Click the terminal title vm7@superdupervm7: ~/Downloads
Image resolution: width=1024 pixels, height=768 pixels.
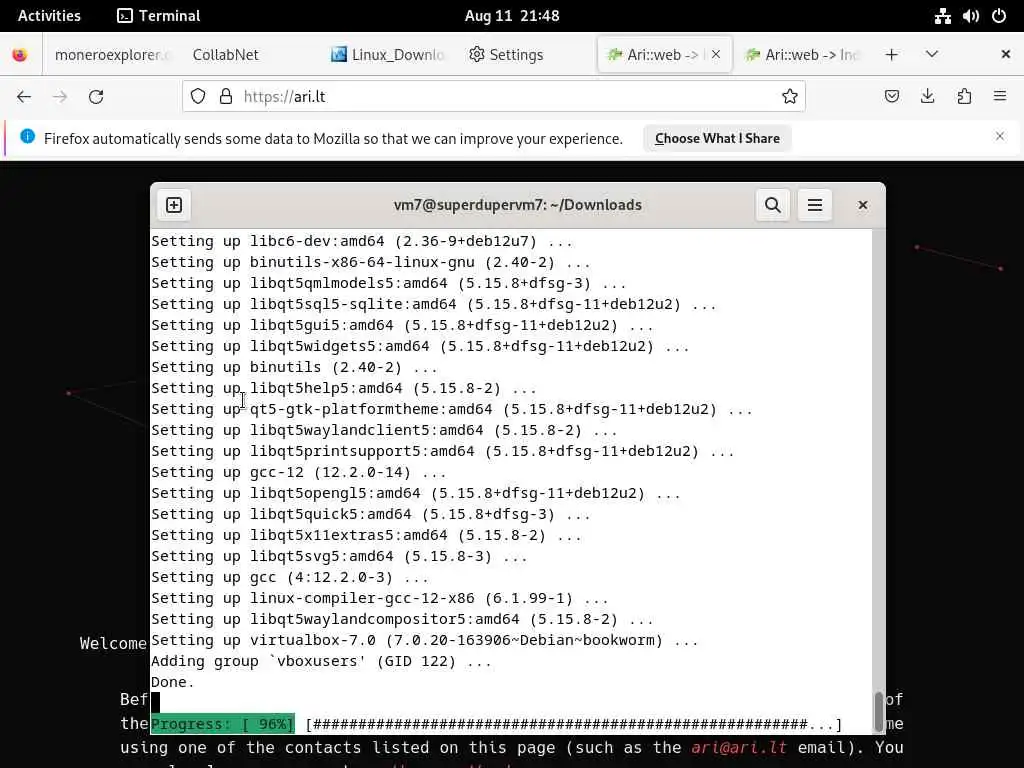click(517, 205)
